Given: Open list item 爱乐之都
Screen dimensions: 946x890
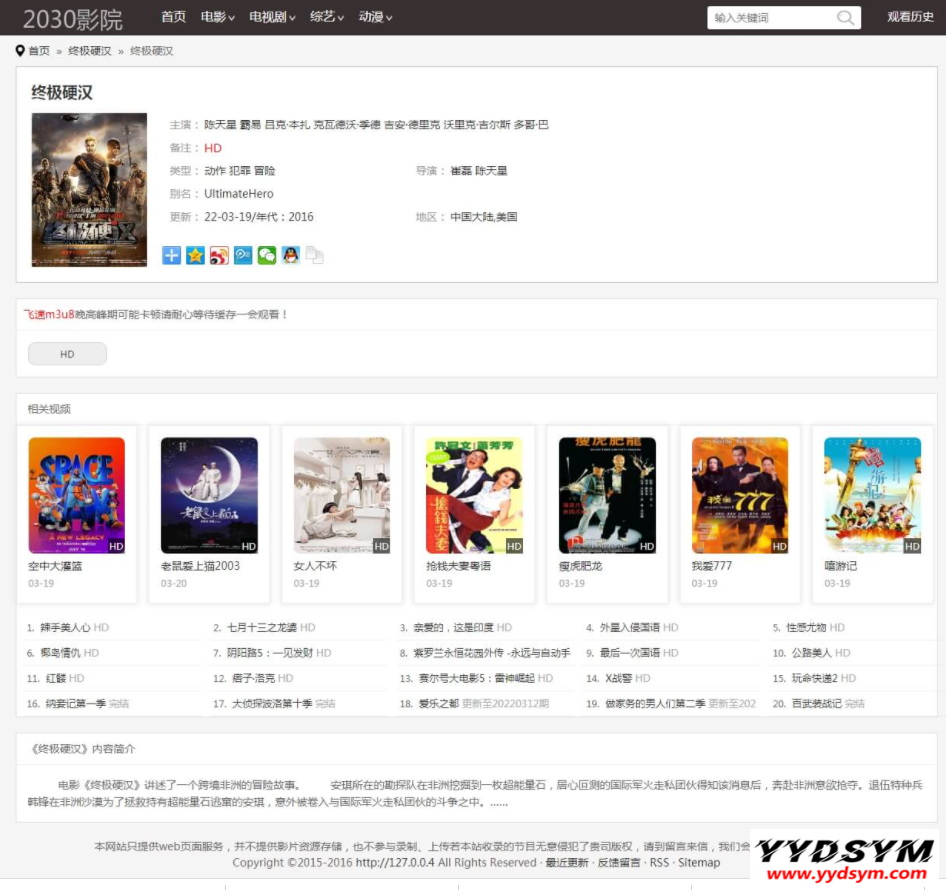Looking at the screenshot, I should tap(439, 704).
